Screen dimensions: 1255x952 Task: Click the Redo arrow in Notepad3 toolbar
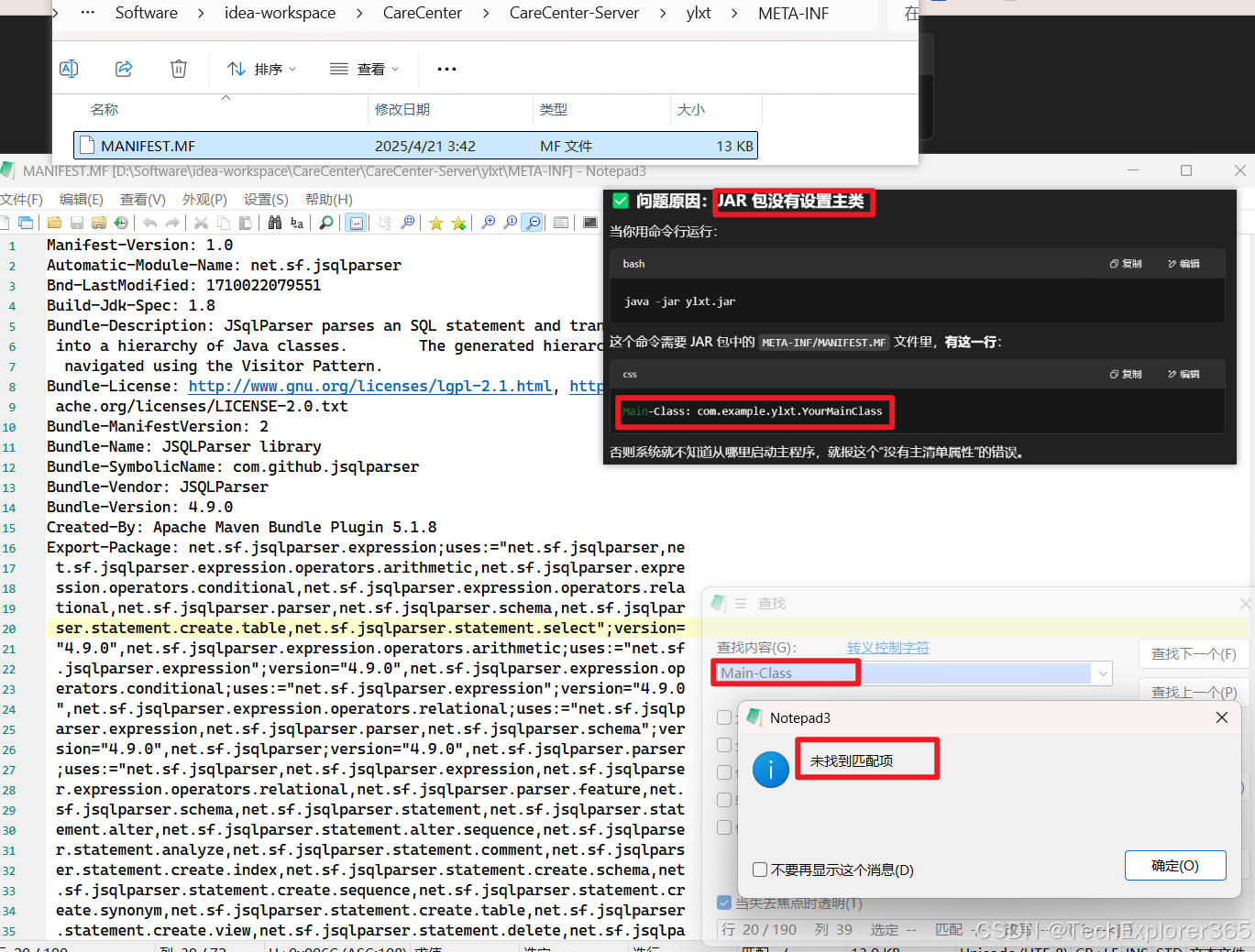point(172,223)
